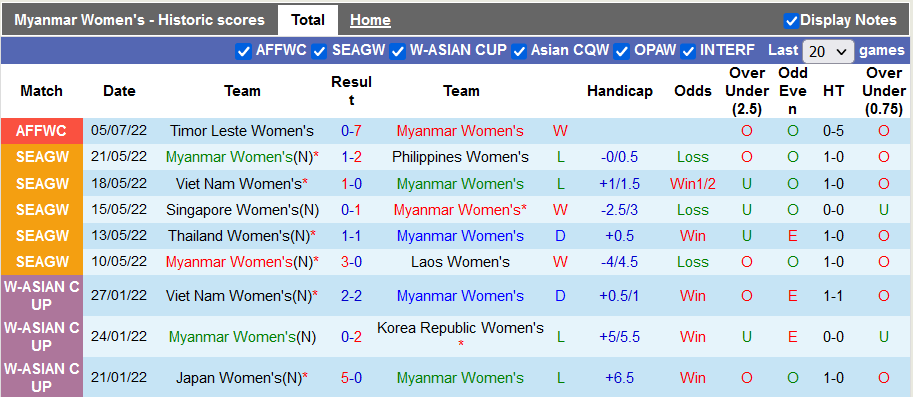Click the Odds column header

[693, 91]
